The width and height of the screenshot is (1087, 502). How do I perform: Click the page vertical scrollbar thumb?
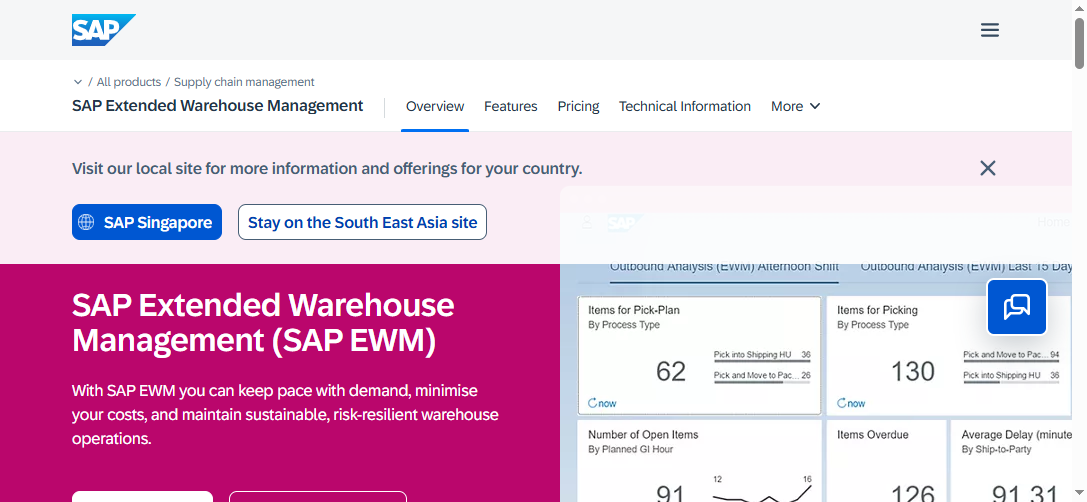pos(1079,43)
